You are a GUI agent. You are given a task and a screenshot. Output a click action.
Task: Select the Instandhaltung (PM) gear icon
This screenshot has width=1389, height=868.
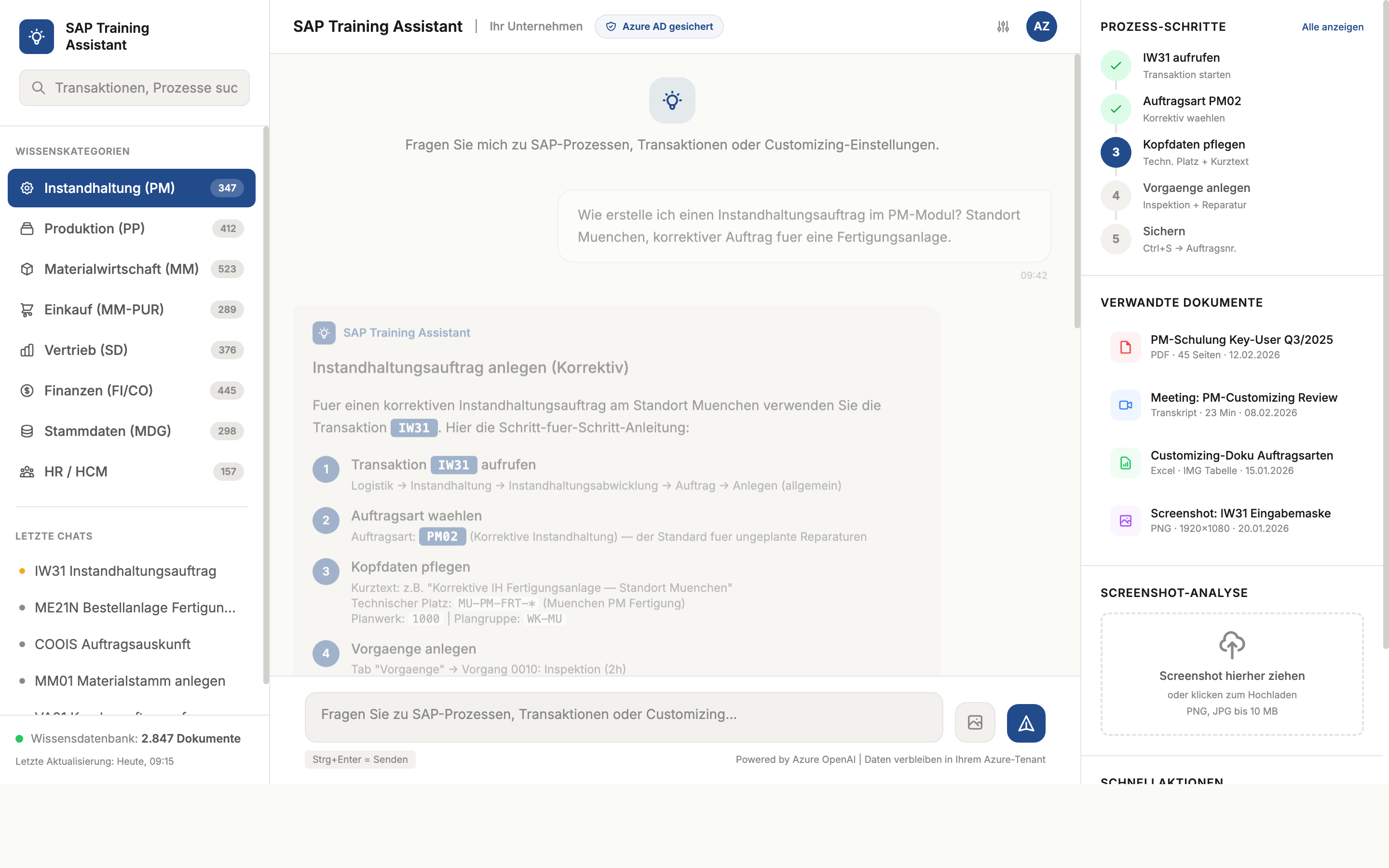pos(27,188)
